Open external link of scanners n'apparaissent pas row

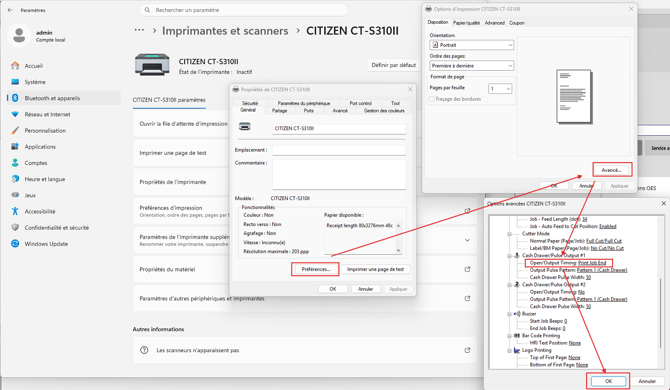tap(467, 350)
